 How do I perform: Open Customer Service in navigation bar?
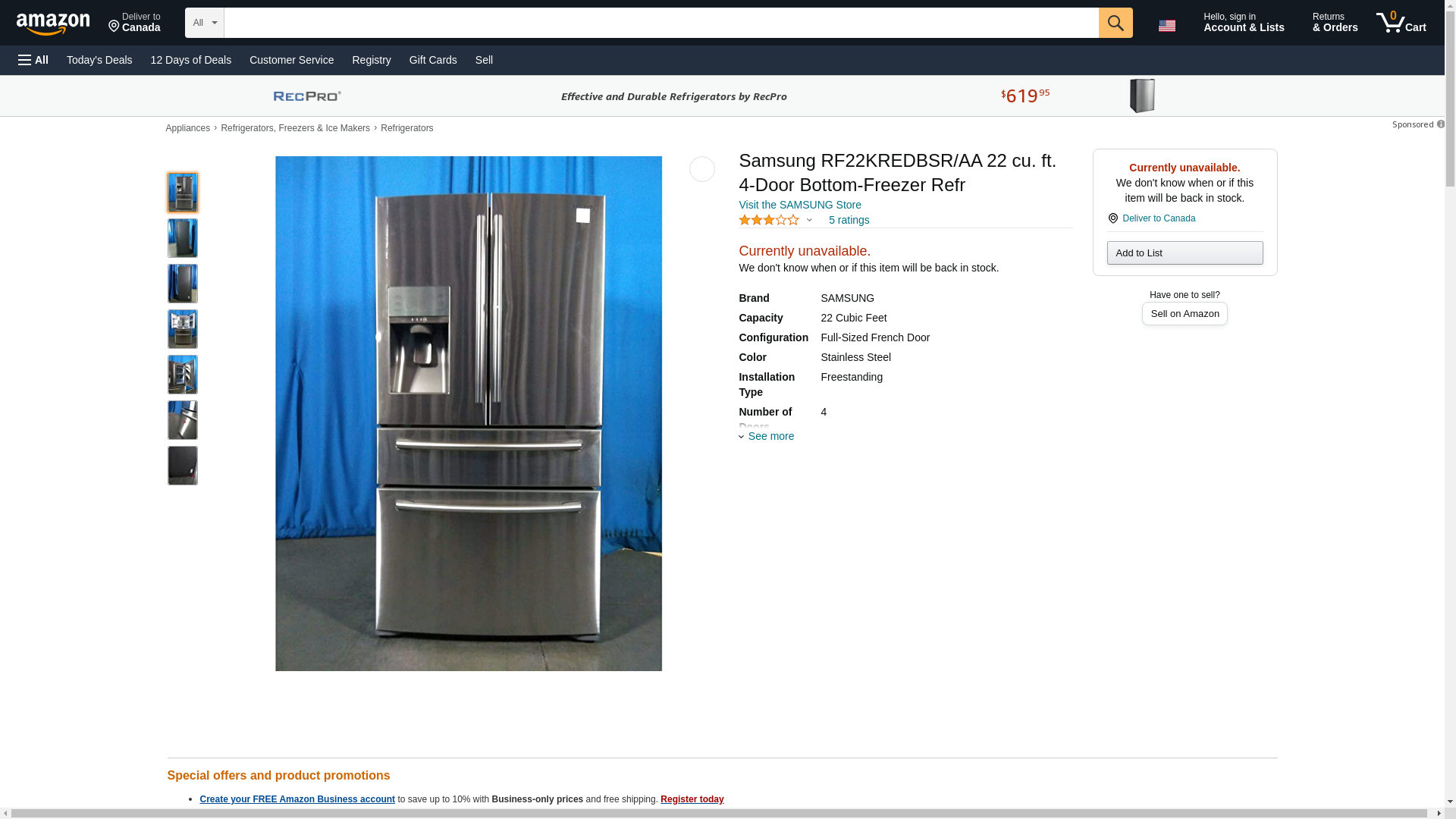(x=291, y=60)
